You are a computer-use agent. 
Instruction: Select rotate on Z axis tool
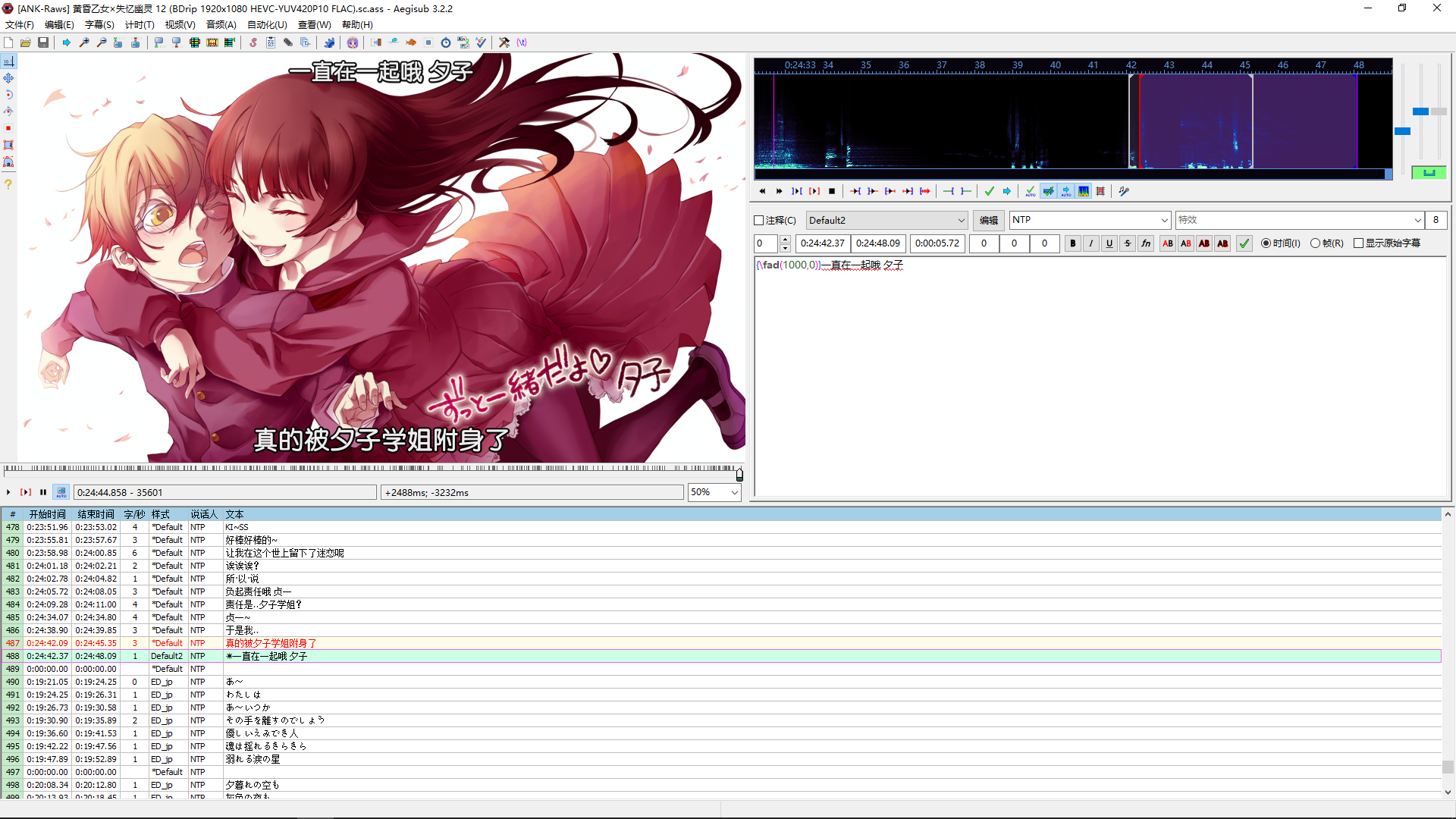[x=8, y=95]
